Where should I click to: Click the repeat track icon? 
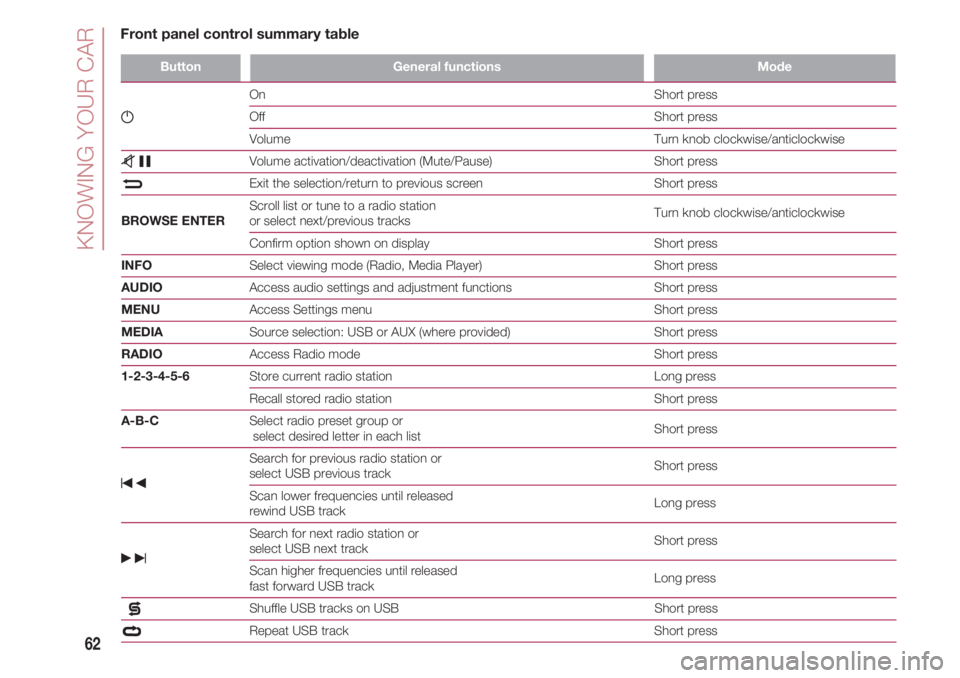point(132,631)
